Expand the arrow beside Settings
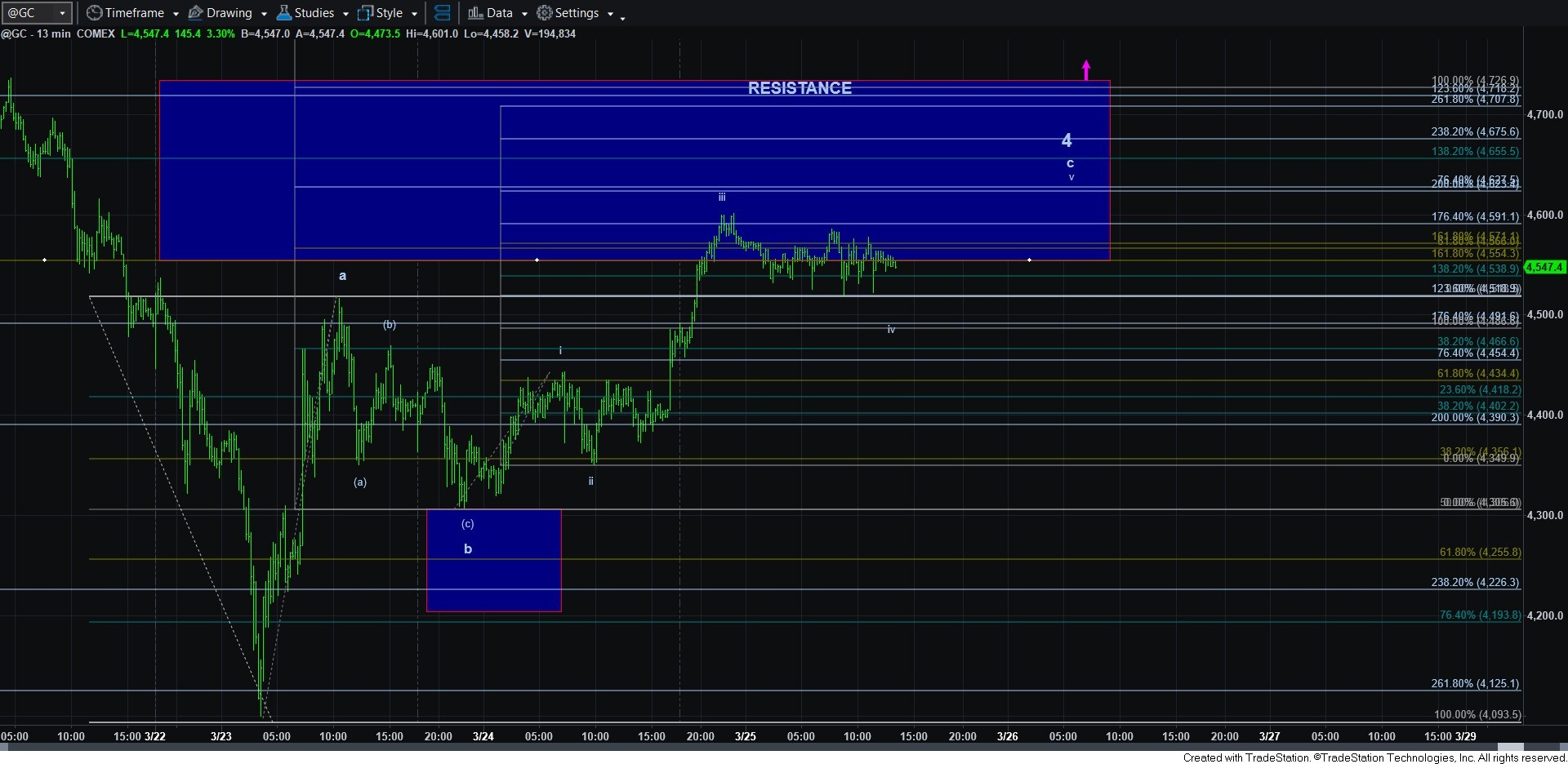Image resolution: width=1568 pixels, height=764 pixels. 610,14
